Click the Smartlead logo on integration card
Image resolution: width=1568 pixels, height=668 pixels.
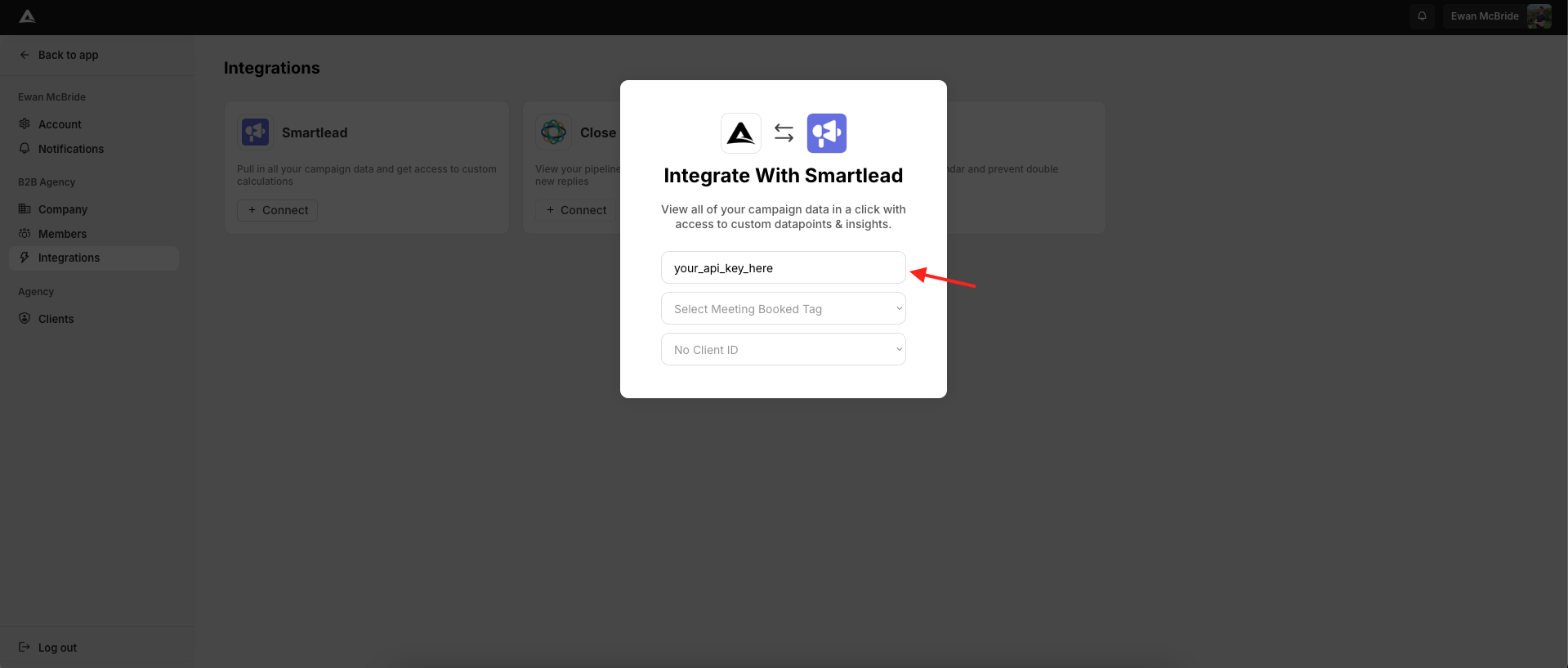pos(255,132)
